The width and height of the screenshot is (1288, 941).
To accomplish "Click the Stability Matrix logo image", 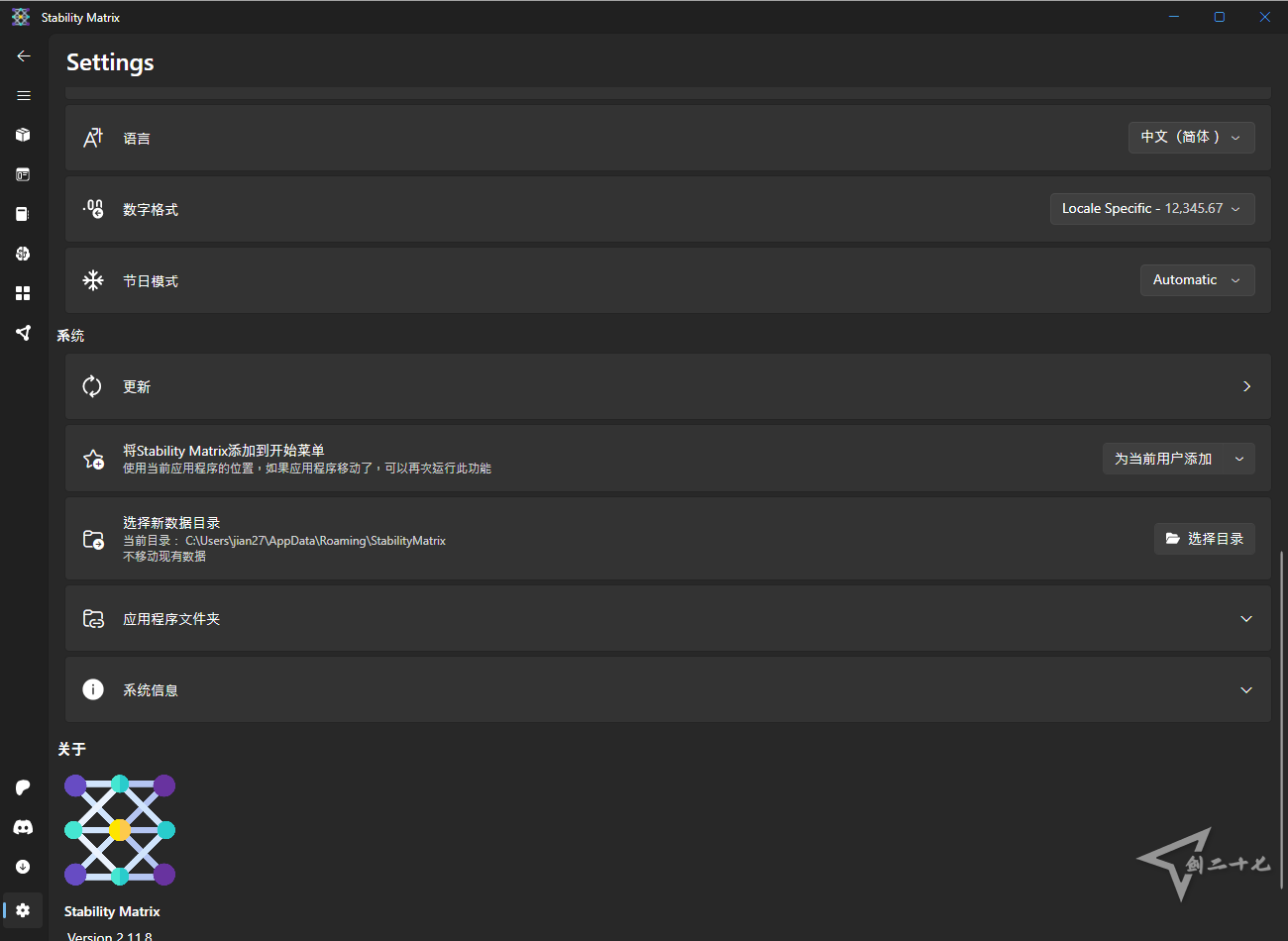I will [120, 830].
